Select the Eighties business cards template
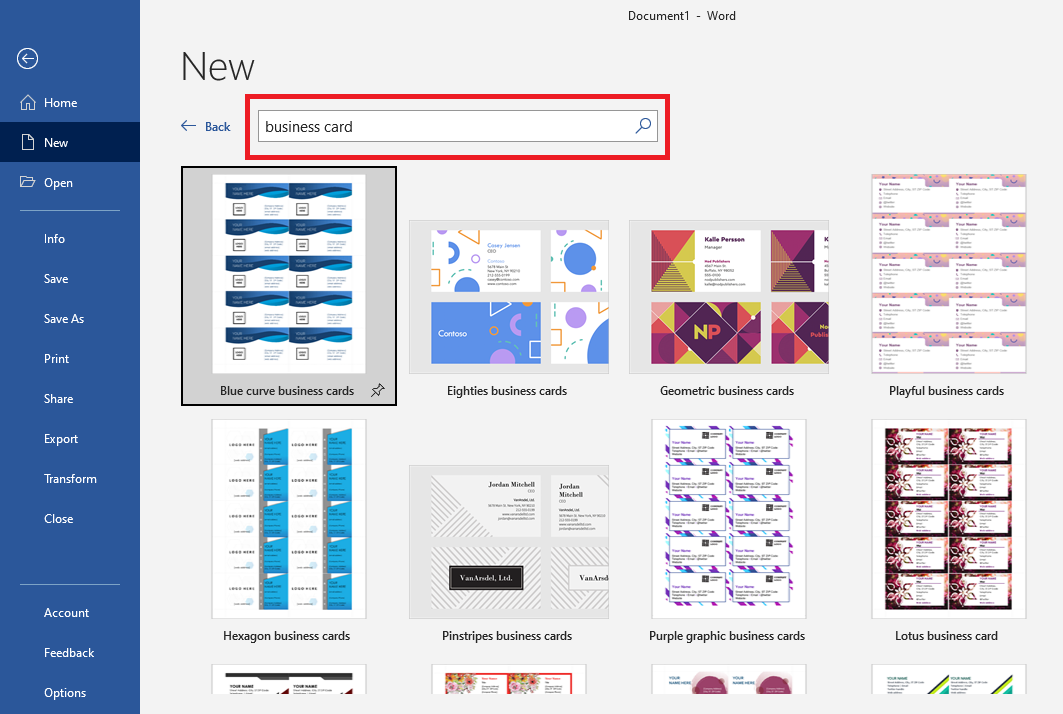Image resolution: width=1063 pixels, height=714 pixels. pyautogui.click(x=508, y=298)
